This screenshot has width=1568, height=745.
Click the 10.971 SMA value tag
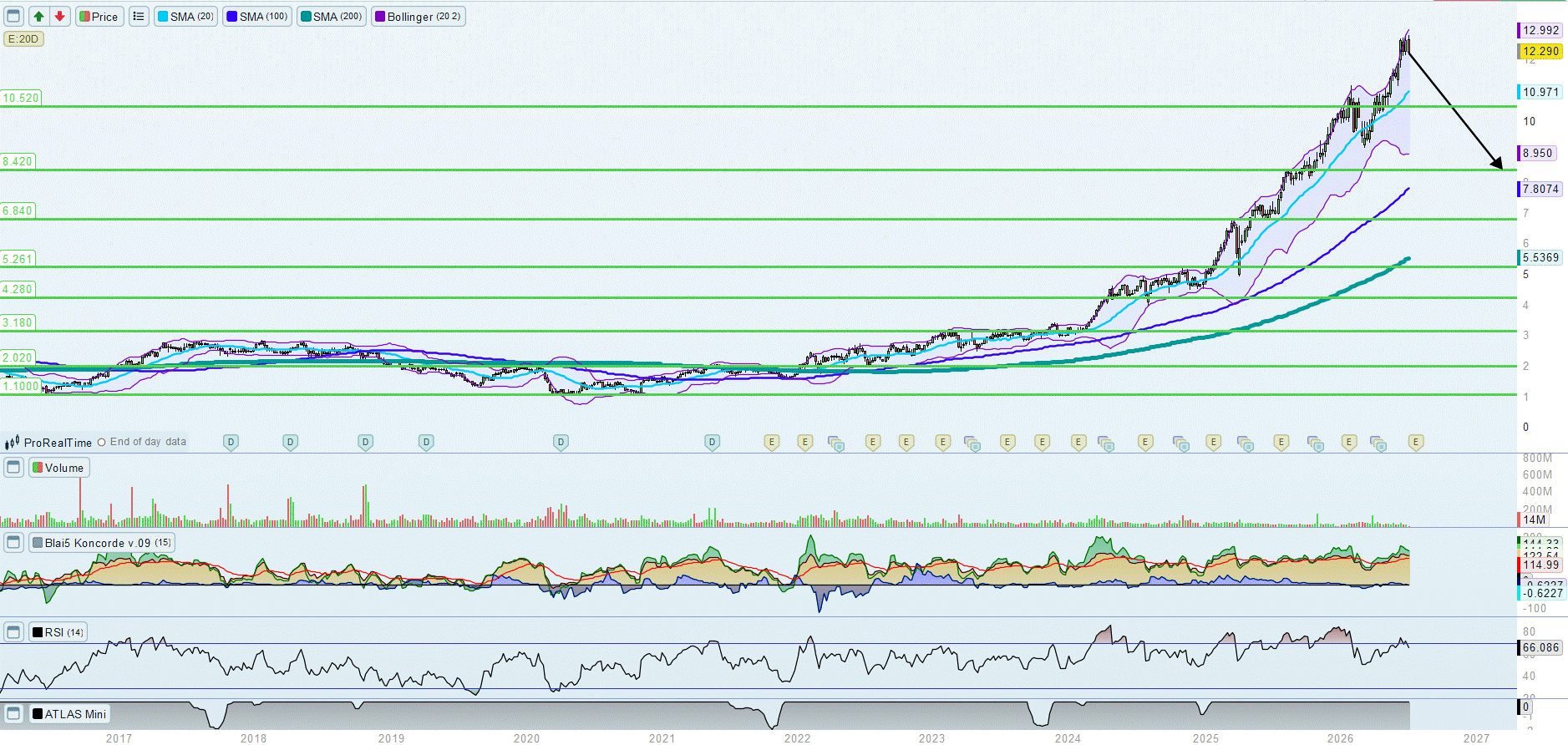(1540, 92)
